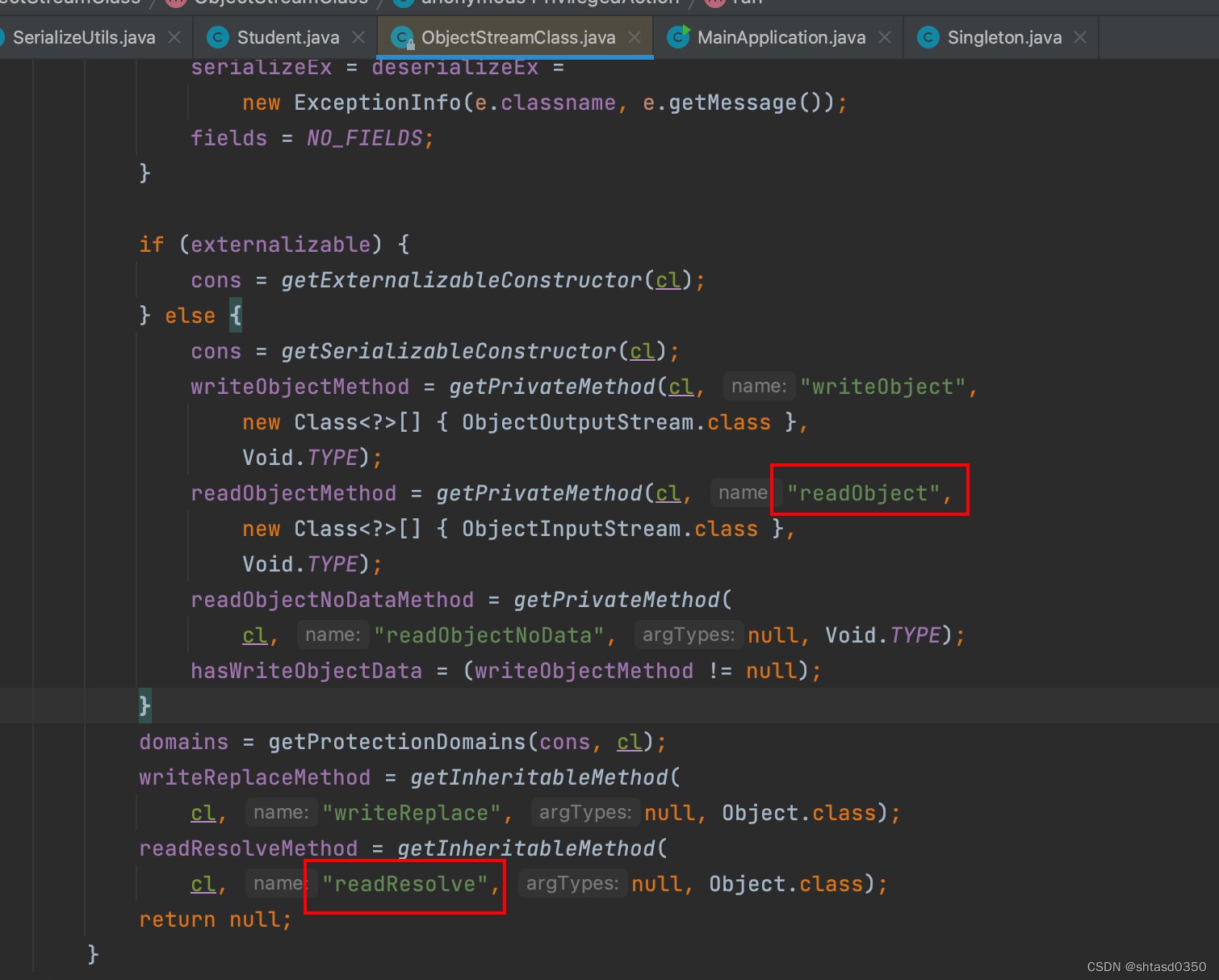Click getInheritableMethod on the readResolveMethod line
1219x980 pixels.
click(526, 848)
